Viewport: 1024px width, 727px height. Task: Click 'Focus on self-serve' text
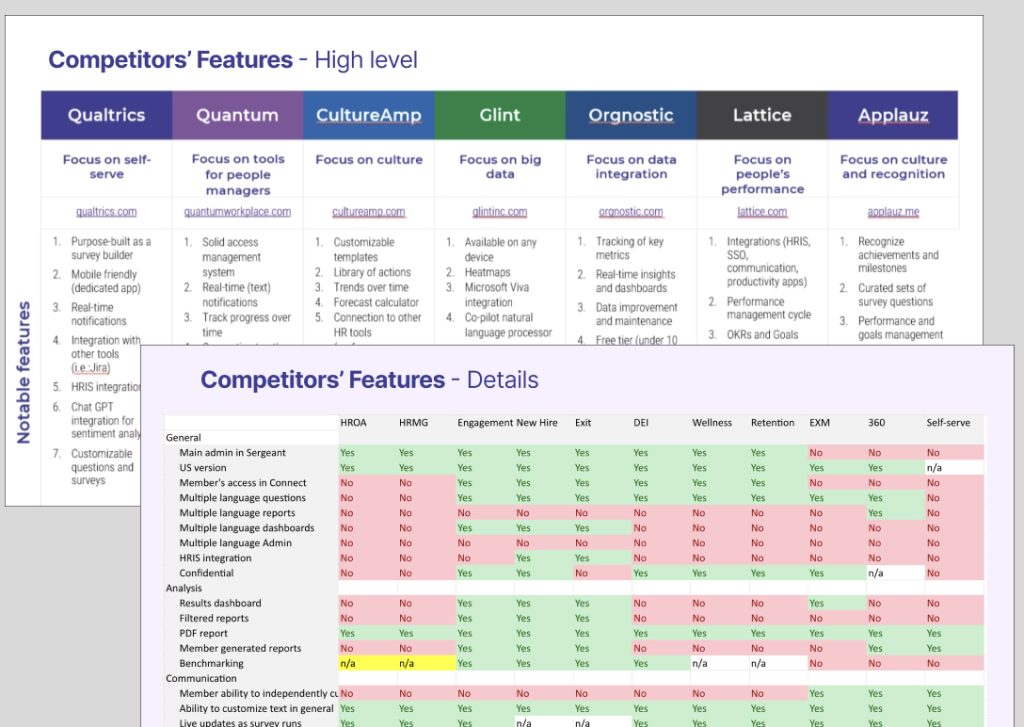pos(106,167)
